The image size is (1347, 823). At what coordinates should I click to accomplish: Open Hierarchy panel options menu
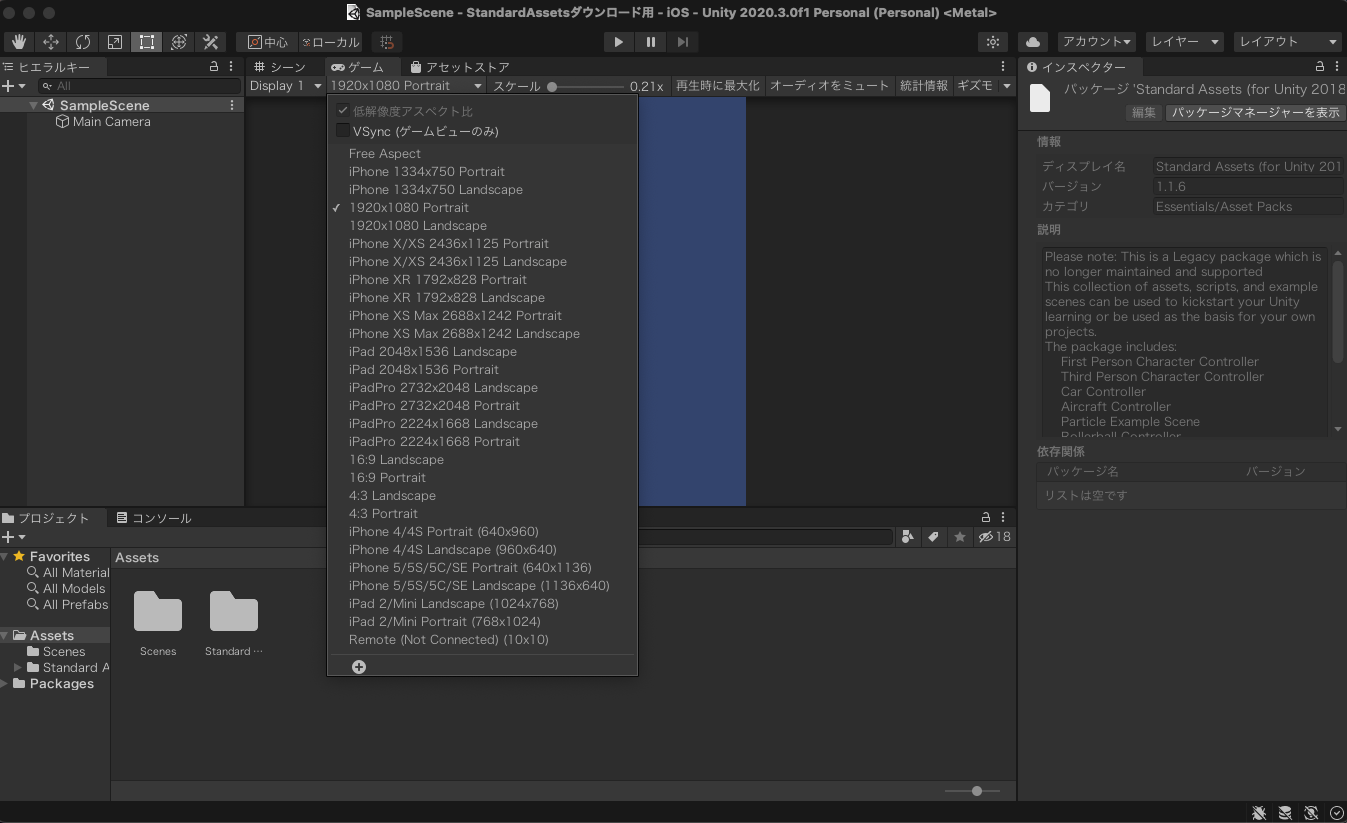point(232,67)
